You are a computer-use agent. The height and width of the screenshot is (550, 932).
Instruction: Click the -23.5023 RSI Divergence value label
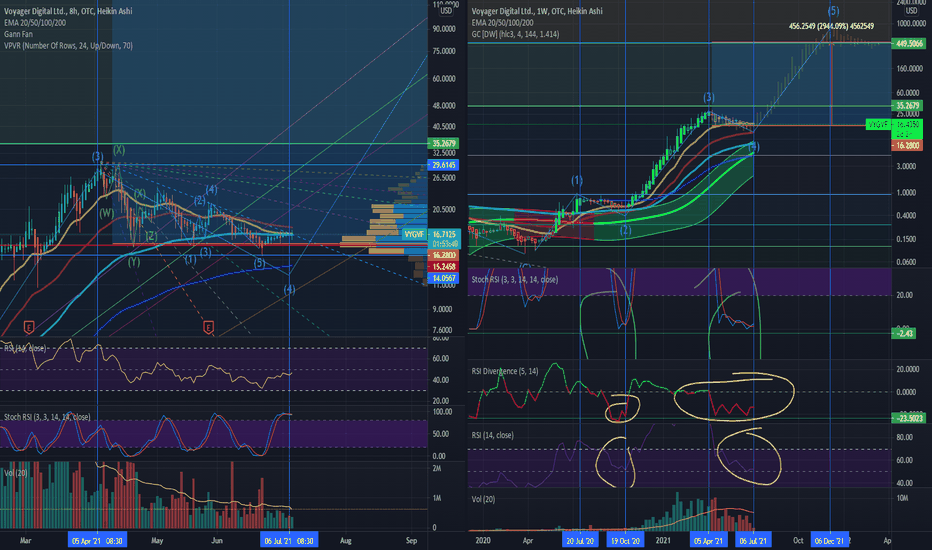coord(908,418)
